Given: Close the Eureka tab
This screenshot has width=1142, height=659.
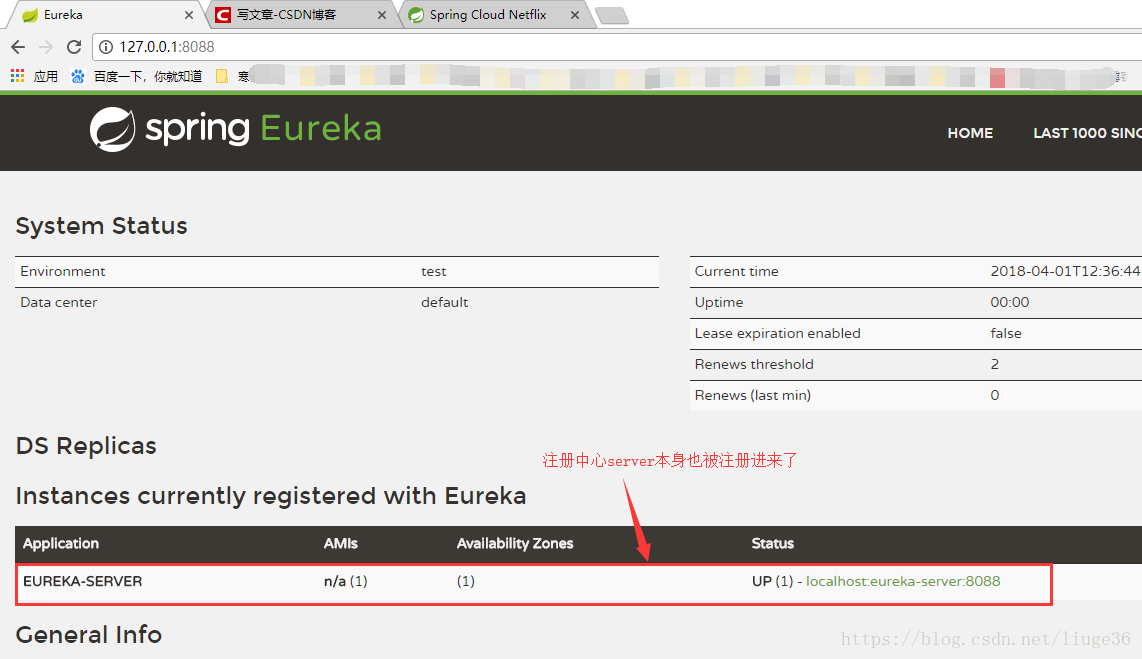Looking at the screenshot, I should tap(189, 15).
